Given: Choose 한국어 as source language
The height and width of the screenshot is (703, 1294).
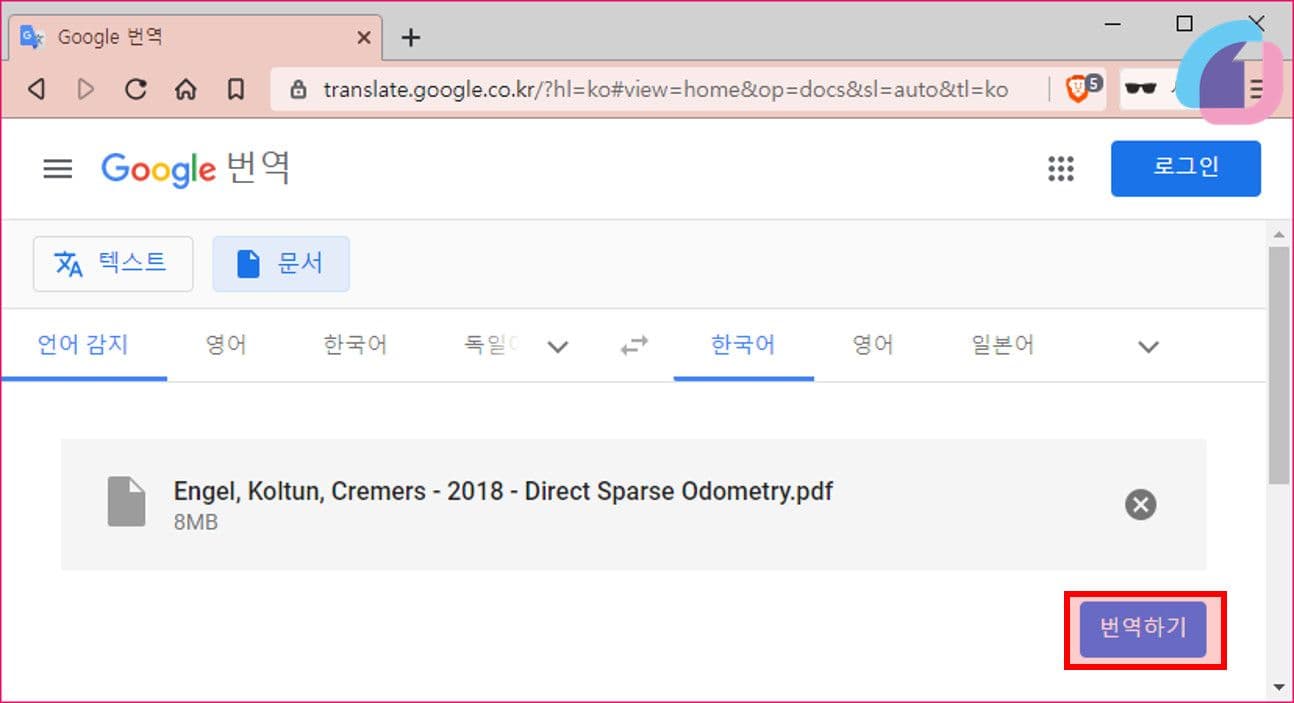Looking at the screenshot, I should pyautogui.click(x=355, y=346).
